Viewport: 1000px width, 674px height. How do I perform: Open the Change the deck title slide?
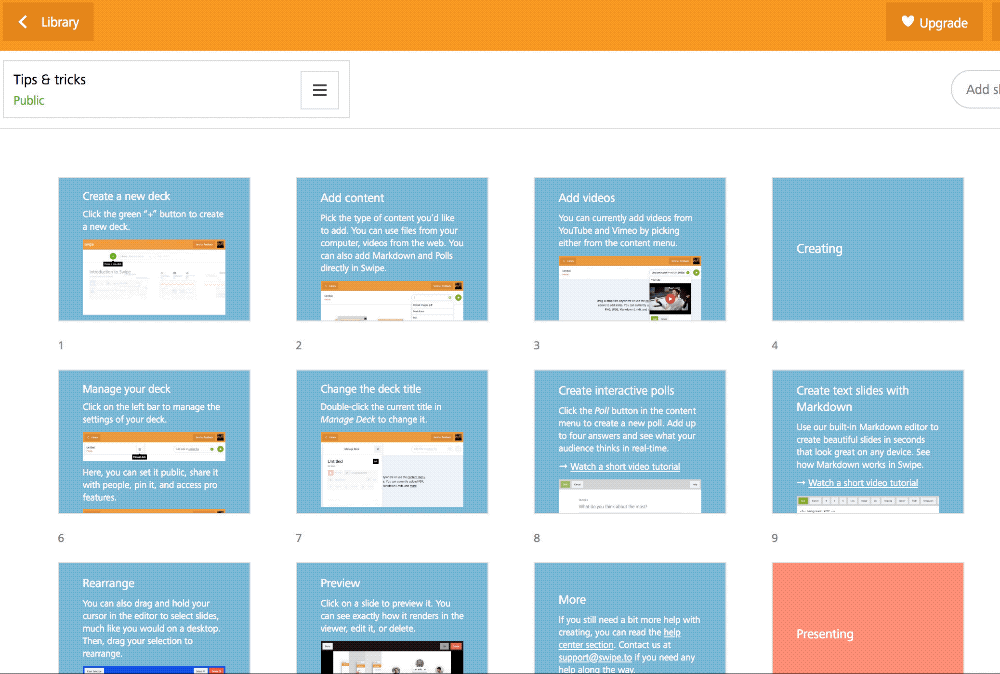point(392,442)
